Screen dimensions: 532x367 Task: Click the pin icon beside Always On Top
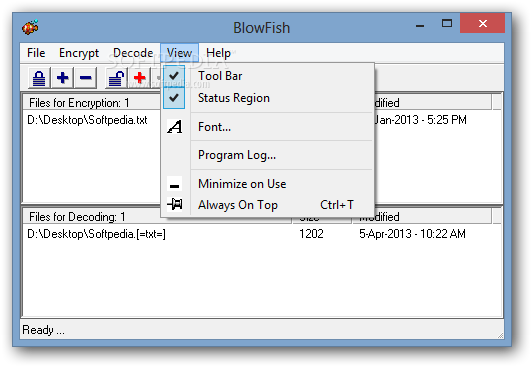tap(175, 204)
